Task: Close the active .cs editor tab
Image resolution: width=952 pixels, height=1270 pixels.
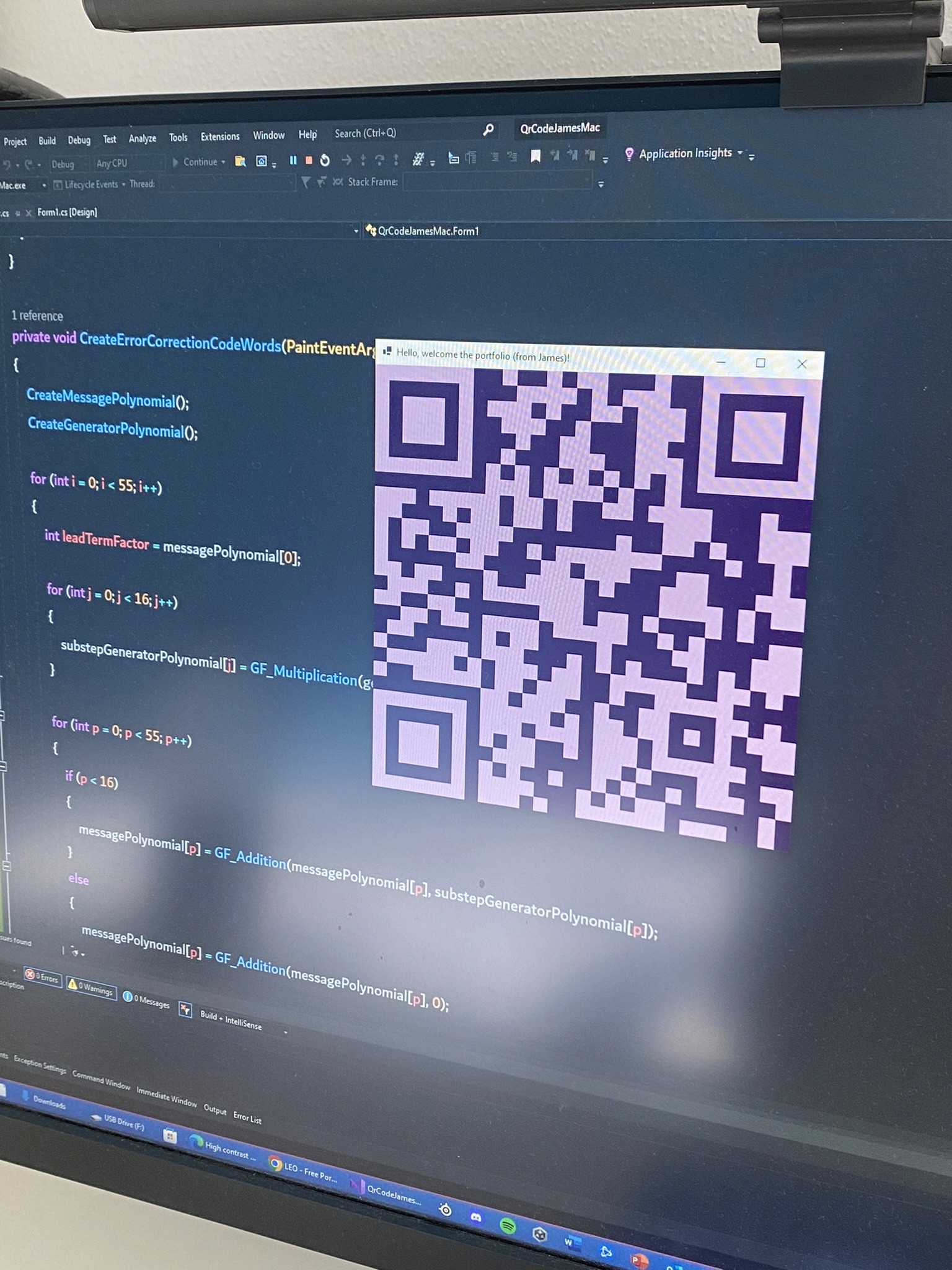Action: (29, 213)
